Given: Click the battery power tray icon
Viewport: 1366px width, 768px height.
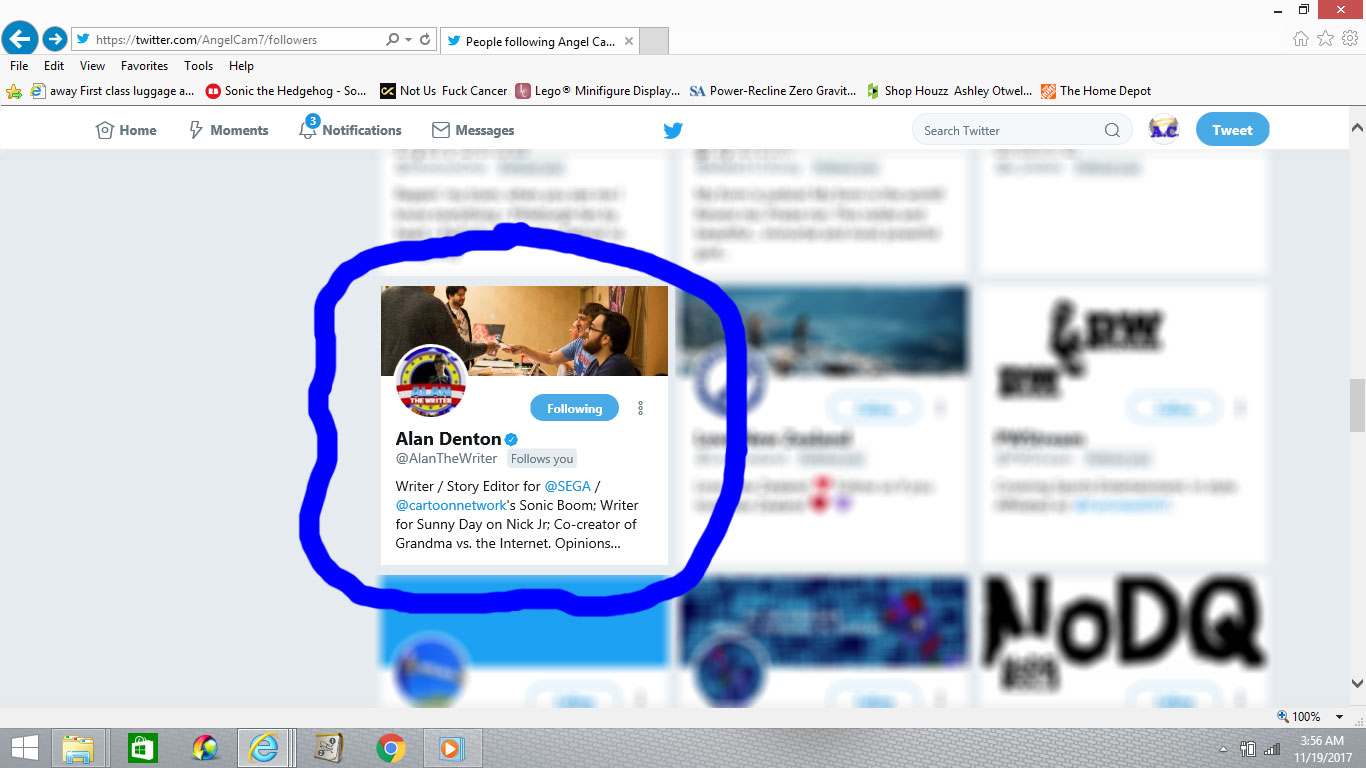Looking at the screenshot, I should 1248,749.
